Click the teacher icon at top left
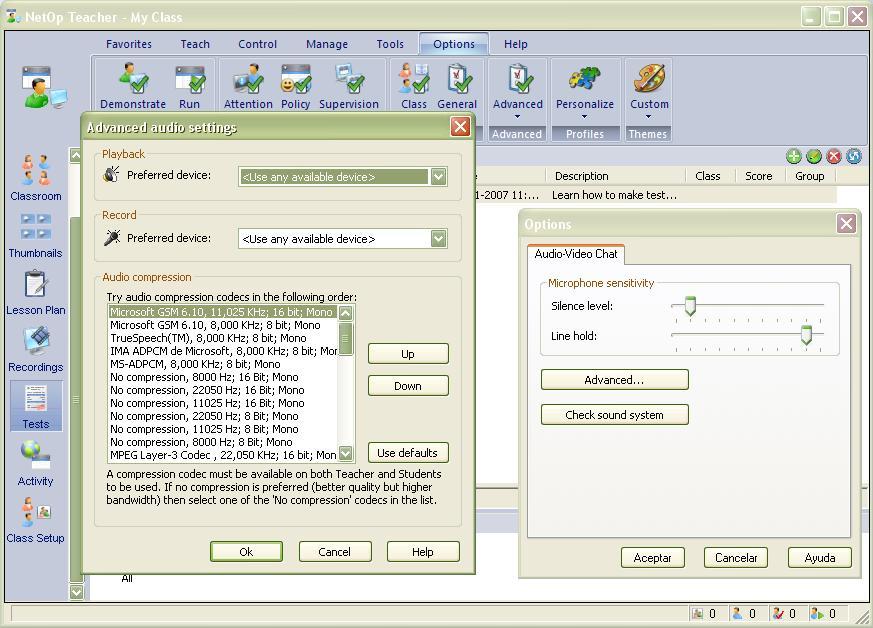Screen dimensions: 873x628 43,87
